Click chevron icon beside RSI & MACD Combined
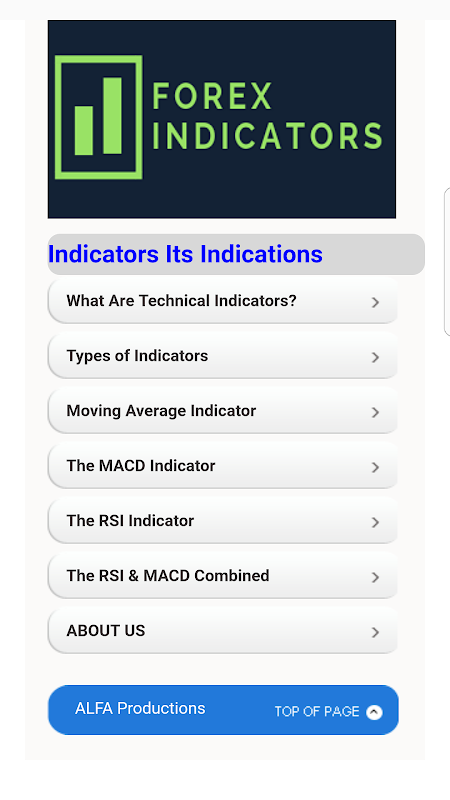Viewport: 450px width, 800px height. [x=376, y=578]
